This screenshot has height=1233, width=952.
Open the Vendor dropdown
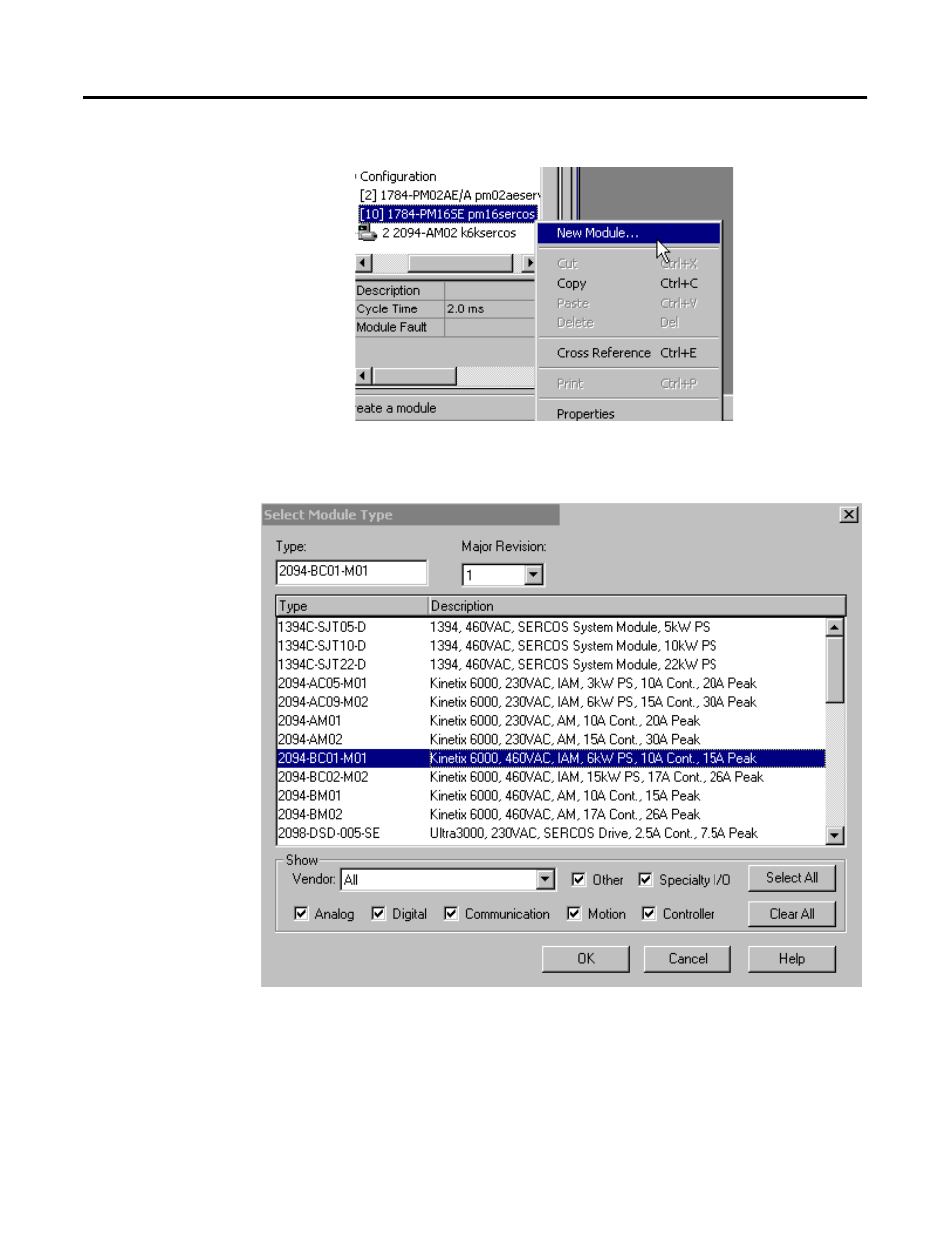pyautogui.click(x=545, y=880)
